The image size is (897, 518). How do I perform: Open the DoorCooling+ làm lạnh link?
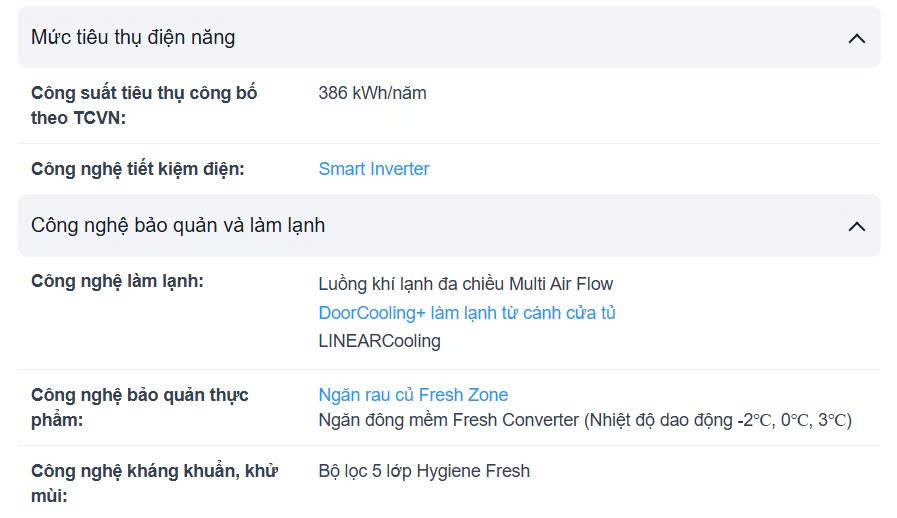(x=467, y=313)
